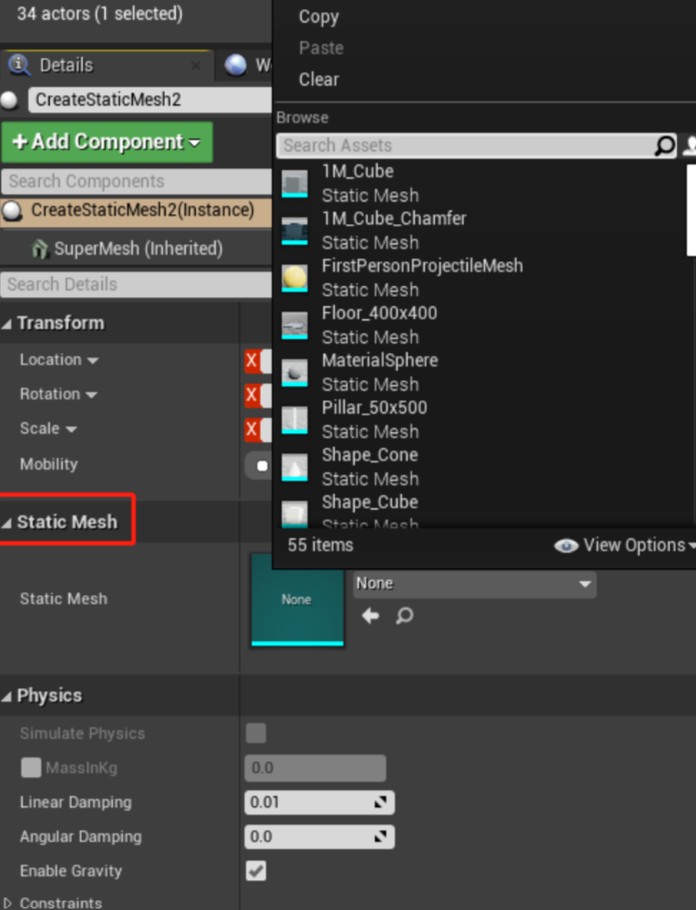Image resolution: width=696 pixels, height=910 pixels.
Task: Collapse the Static Mesh section
Action: [x=7, y=523]
